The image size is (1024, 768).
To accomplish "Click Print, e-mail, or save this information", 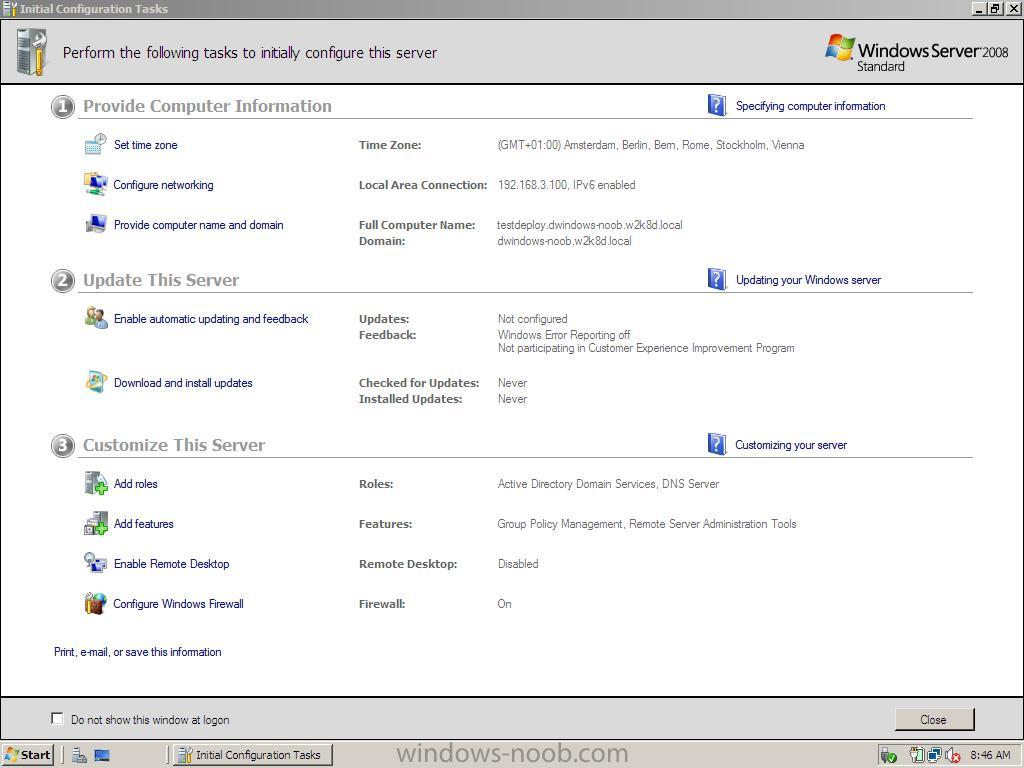I will pyautogui.click(x=138, y=652).
